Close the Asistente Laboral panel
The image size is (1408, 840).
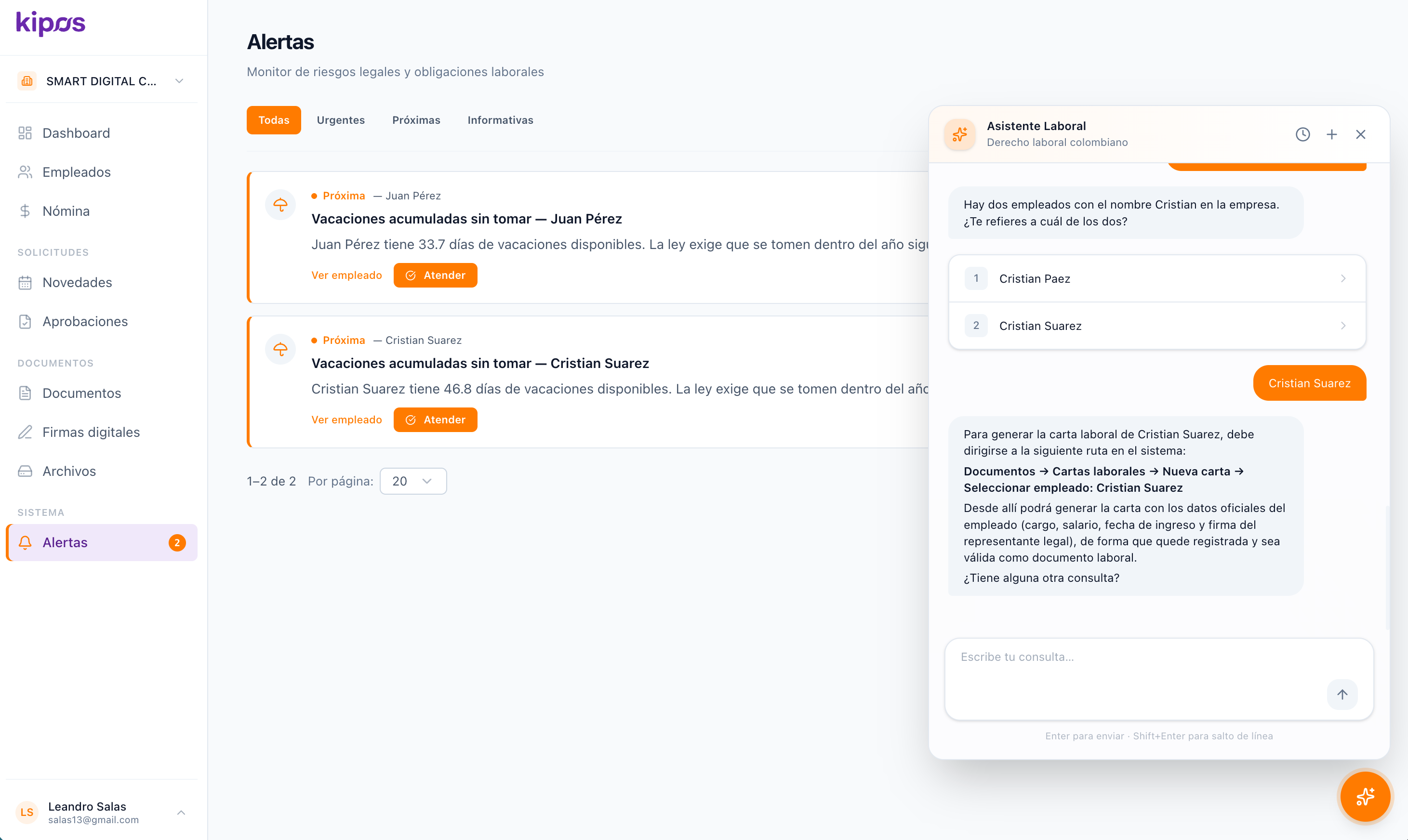point(1360,134)
